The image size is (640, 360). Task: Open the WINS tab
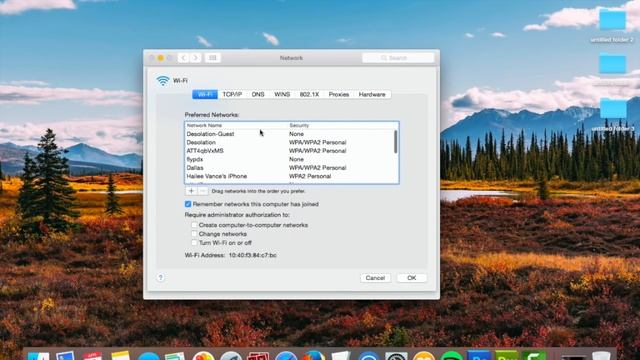[x=282, y=94]
